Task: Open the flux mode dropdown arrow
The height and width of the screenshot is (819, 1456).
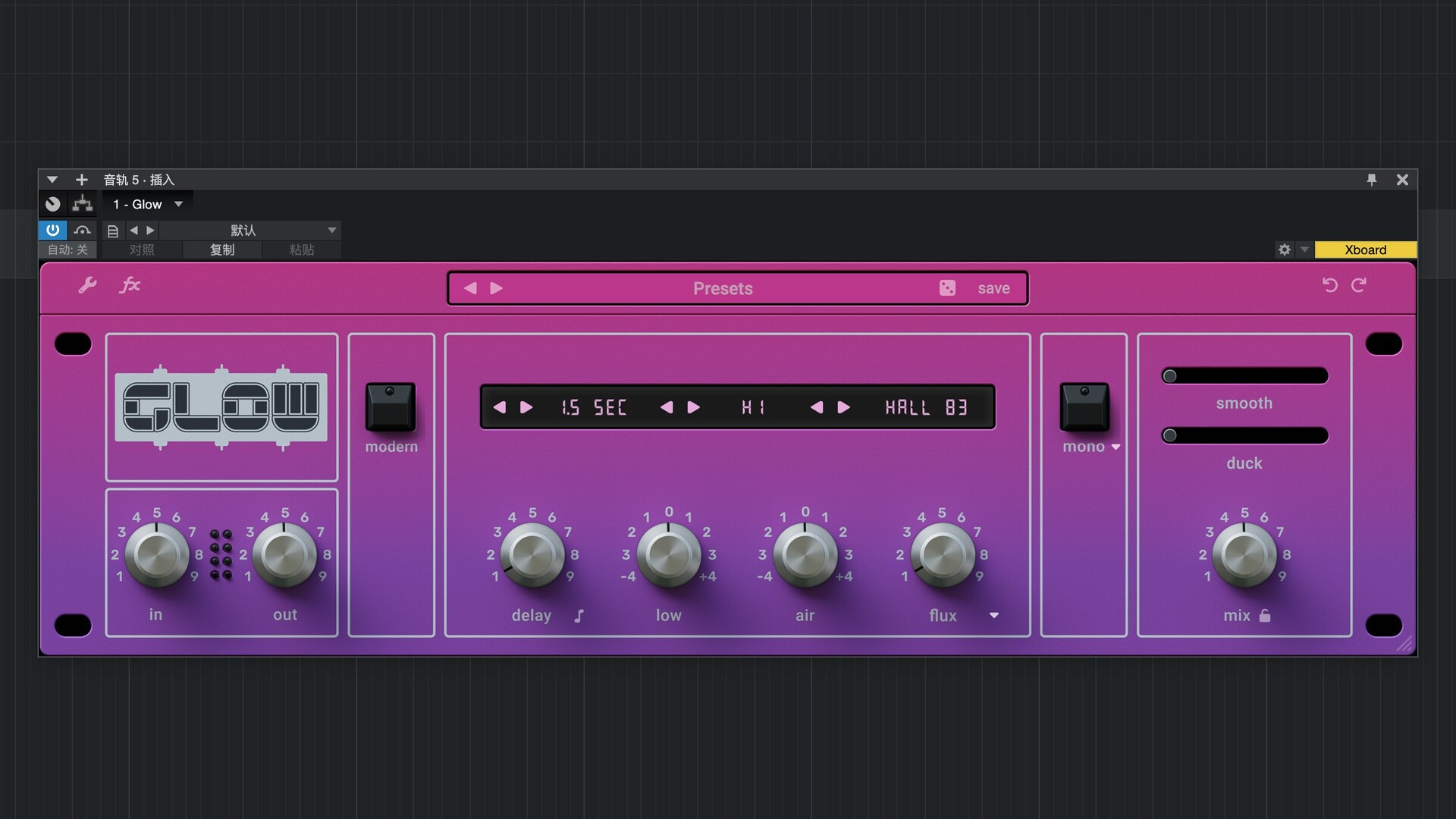Action: point(994,616)
